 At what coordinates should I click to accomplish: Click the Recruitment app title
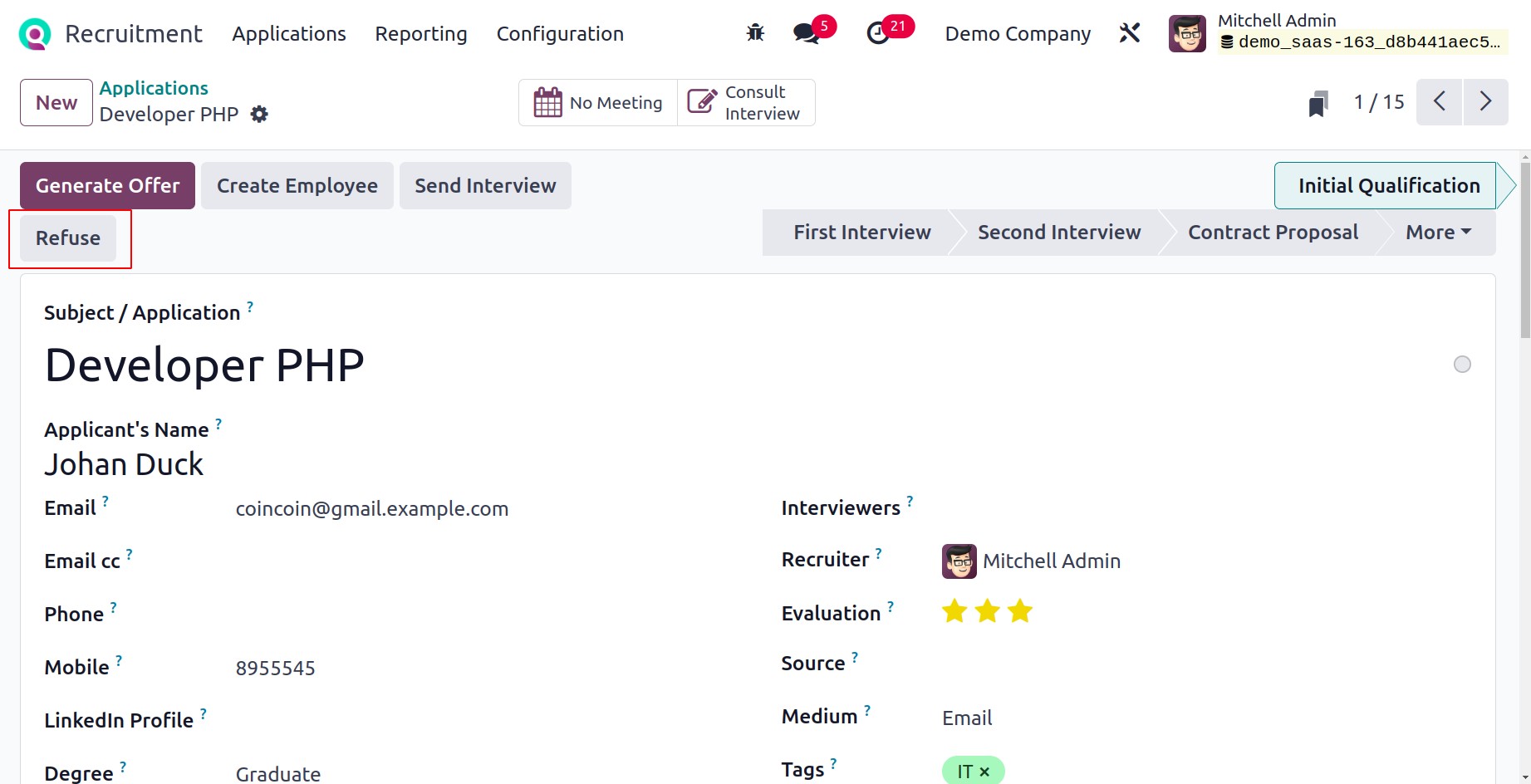[134, 34]
